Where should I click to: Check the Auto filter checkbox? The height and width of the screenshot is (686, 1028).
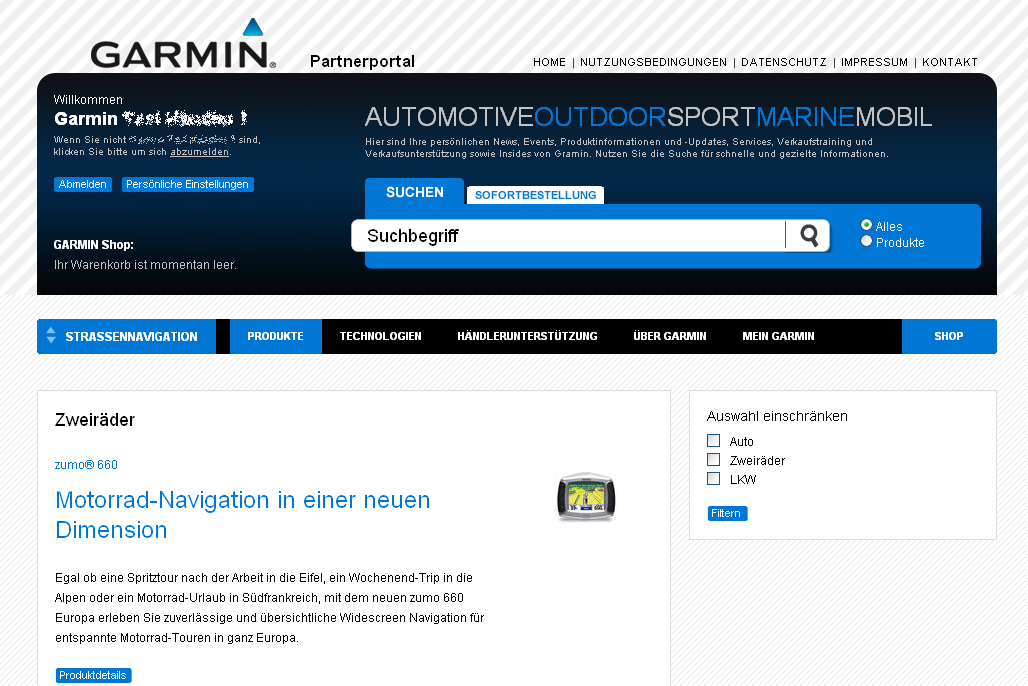pos(713,441)
